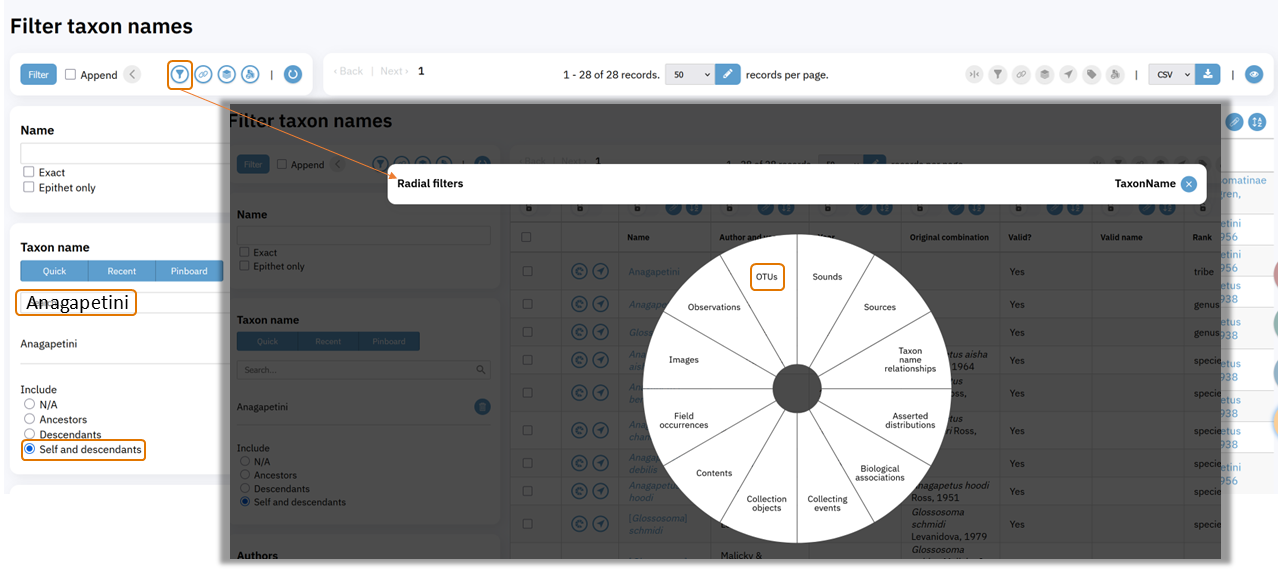Switch to the Recent tab
The height and width of the screenshot is (575, 1280).
click(x=122, y=271)
